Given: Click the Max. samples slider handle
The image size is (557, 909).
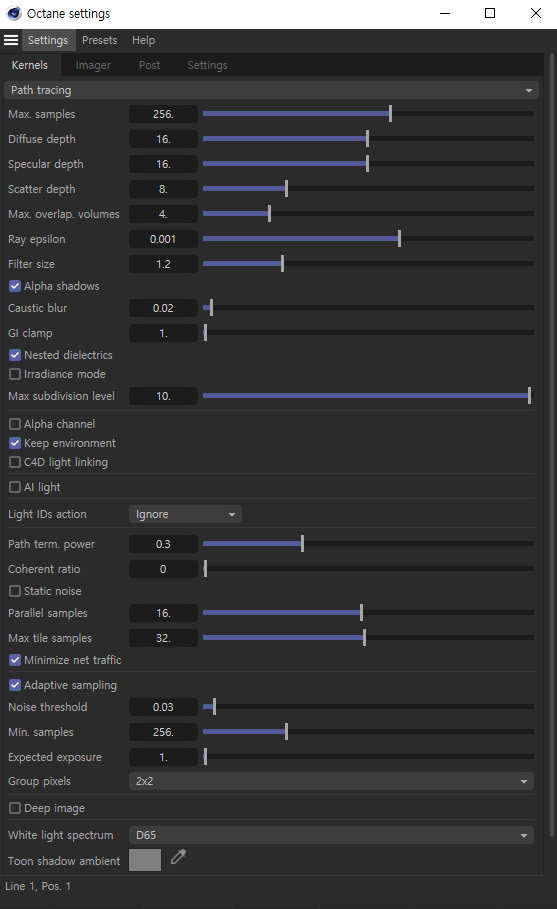Looking at the screenshot, I should [x=391, y=114].
